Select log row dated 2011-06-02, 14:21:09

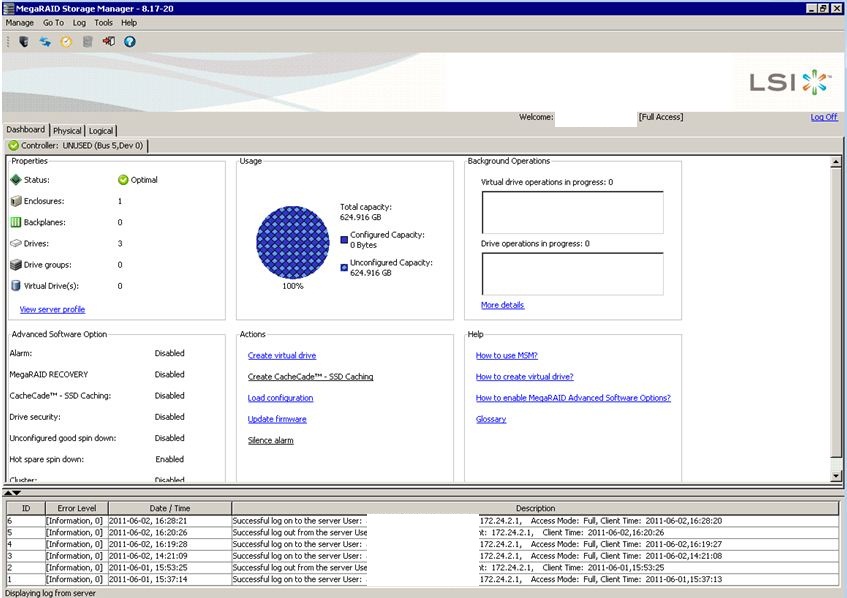(422, 556)
